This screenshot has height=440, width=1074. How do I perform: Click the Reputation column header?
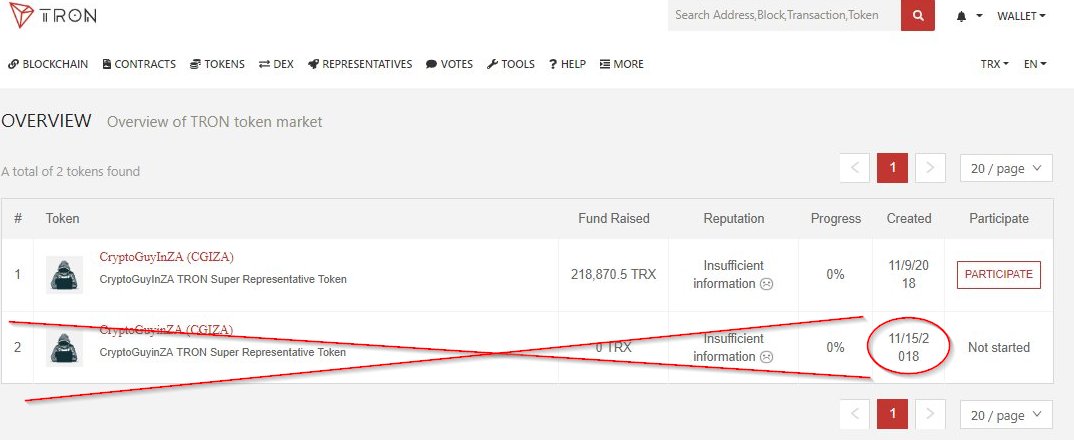(x=734, y=219)
